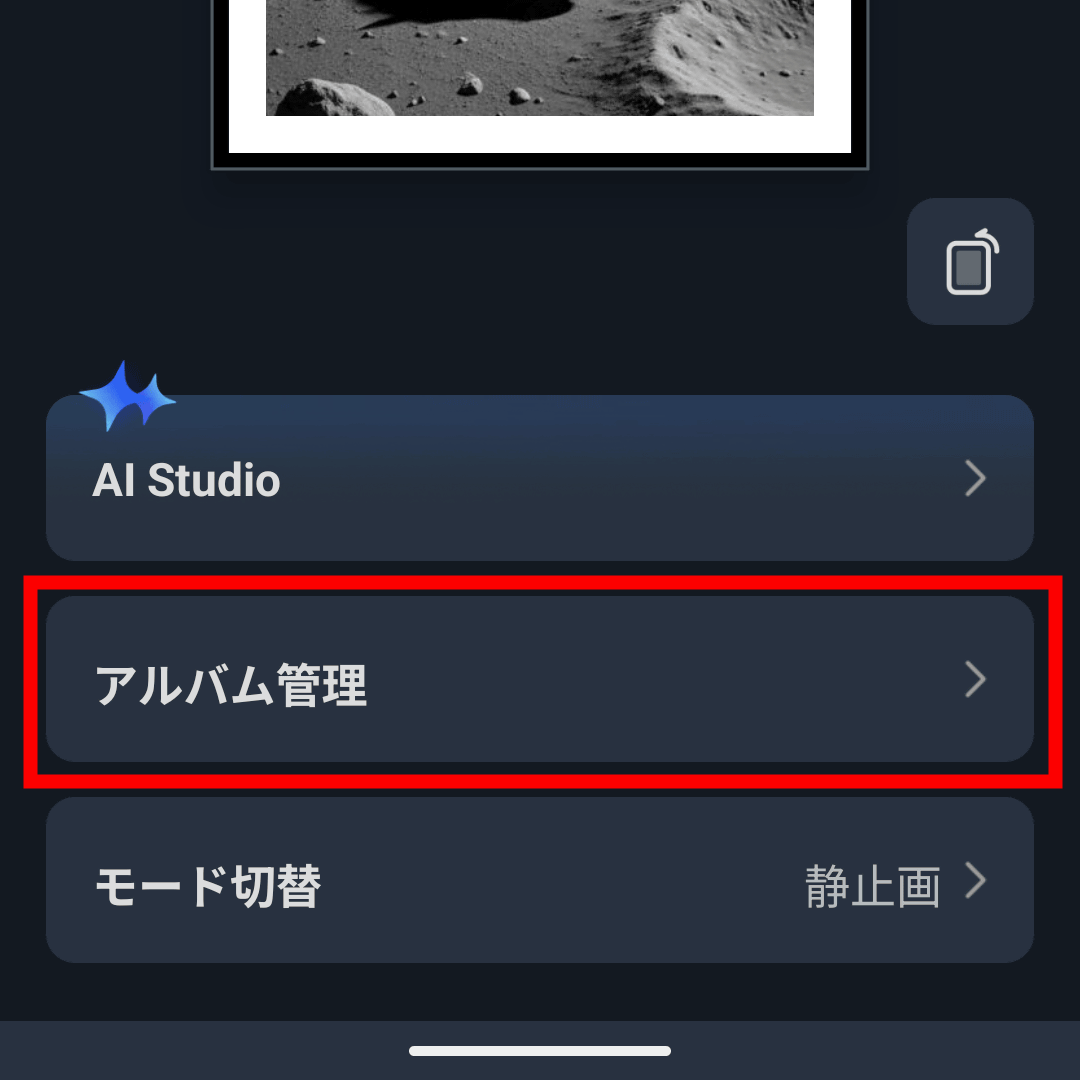Select the 静止画 mode value
The height and width of the screenshot is (1080, 1080).
873,886
